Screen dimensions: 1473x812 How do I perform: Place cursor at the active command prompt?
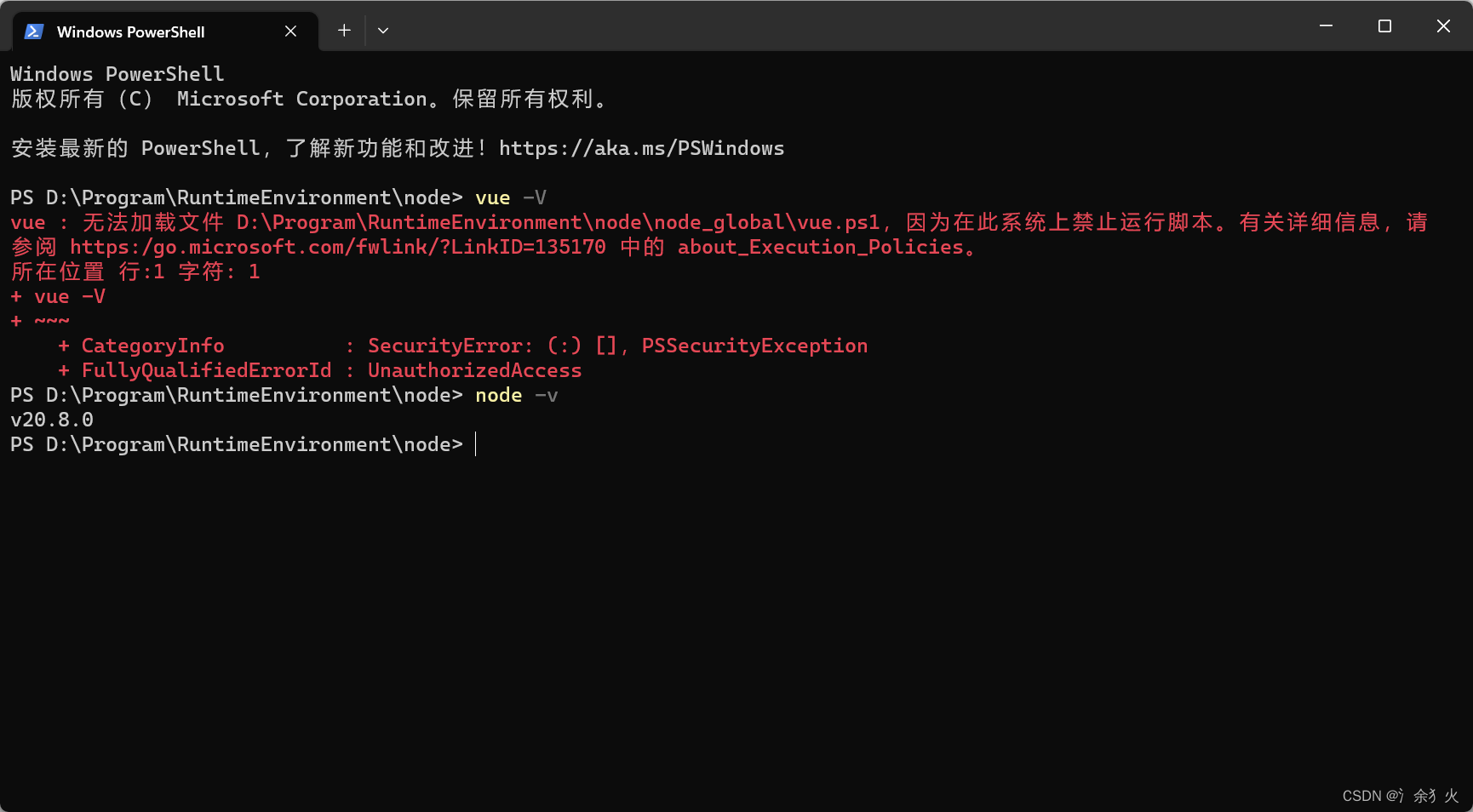click(x=475, y=443)
